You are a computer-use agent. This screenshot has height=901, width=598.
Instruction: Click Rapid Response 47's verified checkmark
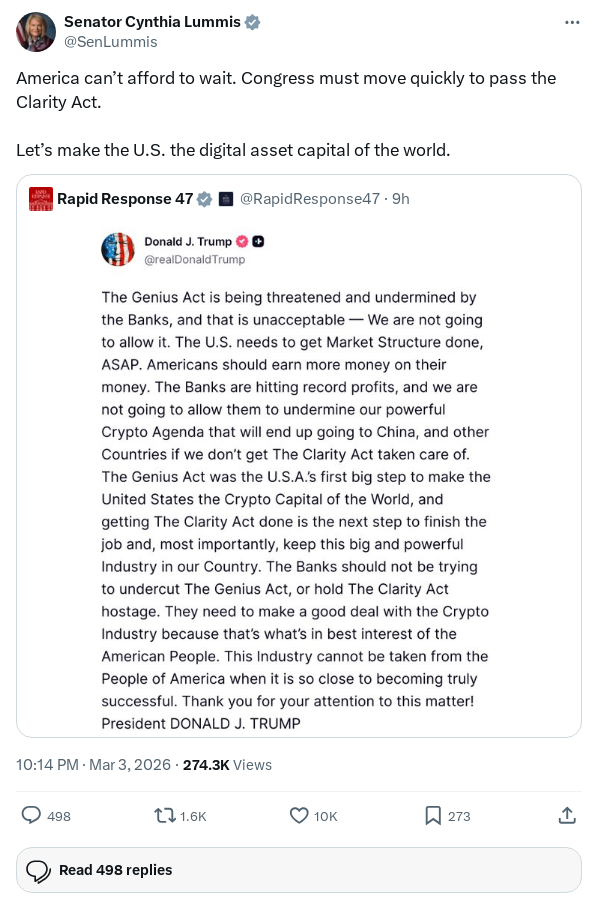(204, 199)
